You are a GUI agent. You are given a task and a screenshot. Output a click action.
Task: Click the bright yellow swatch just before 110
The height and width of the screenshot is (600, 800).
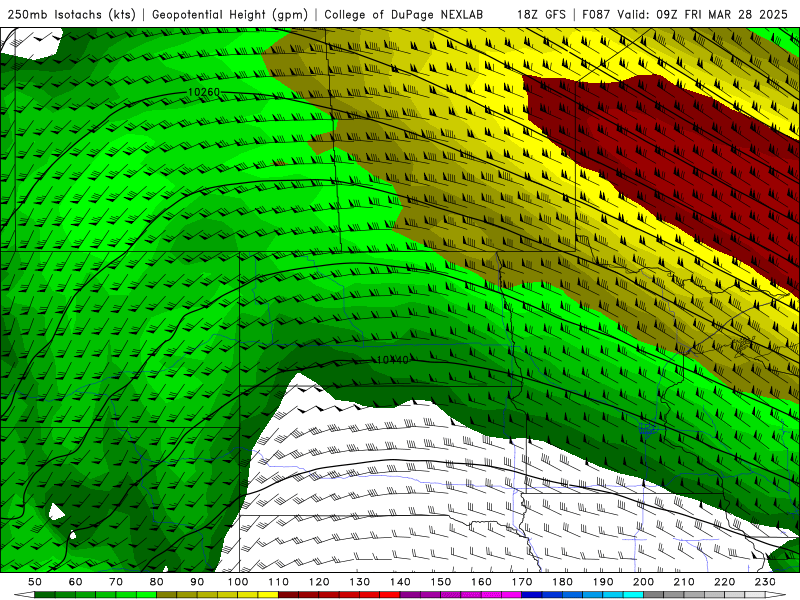click(268, 595)
